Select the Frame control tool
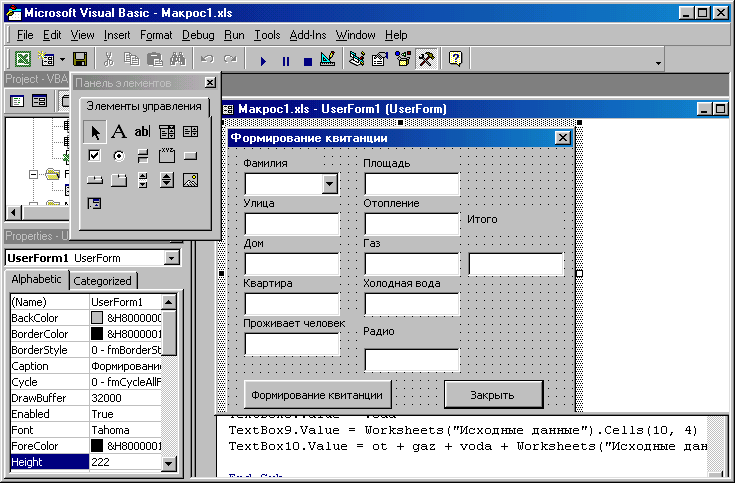This screenshot has height=483, width=735. pyautogui.click(x=167, y=156)
